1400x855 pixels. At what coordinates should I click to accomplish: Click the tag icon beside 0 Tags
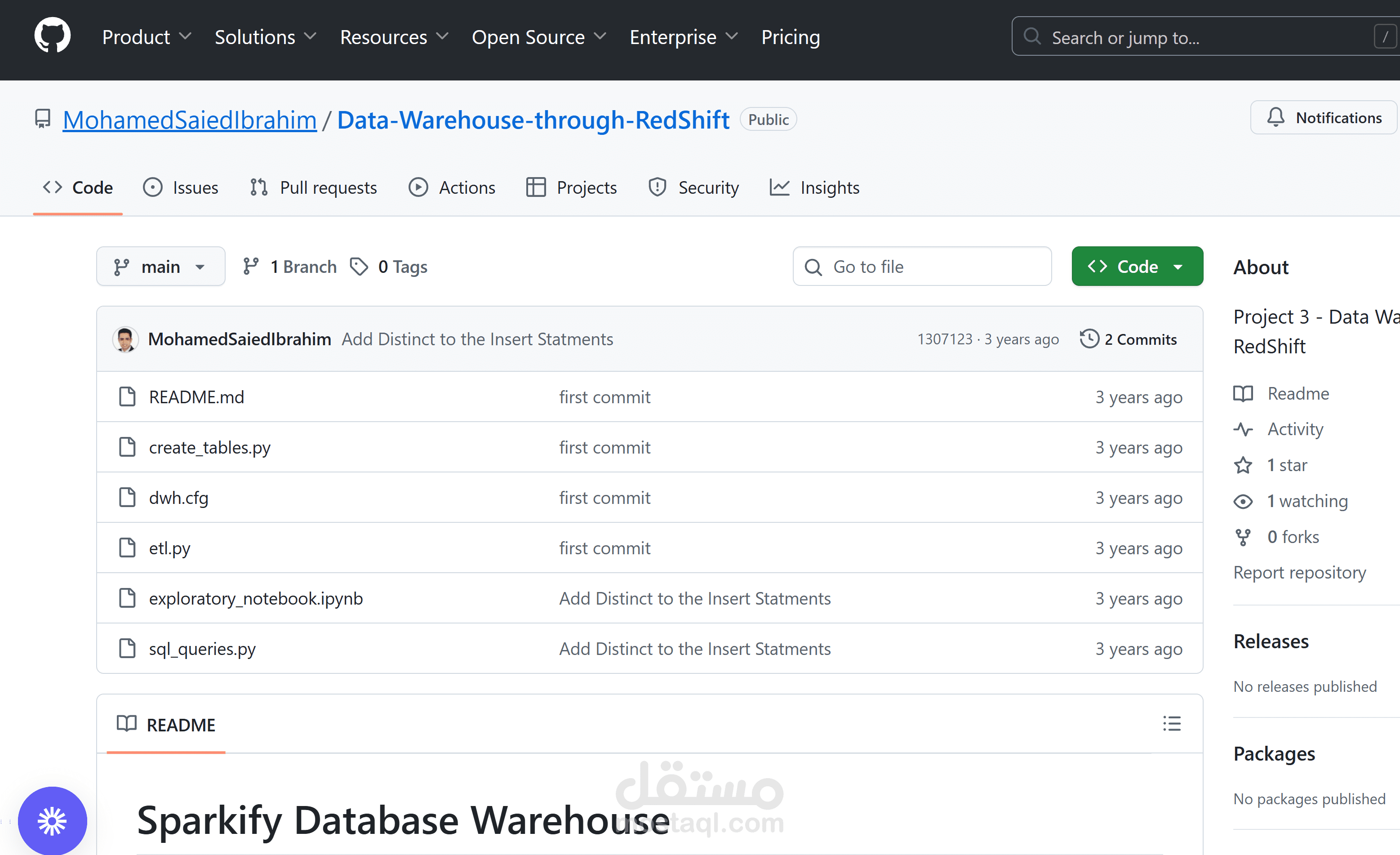point(359,266)
